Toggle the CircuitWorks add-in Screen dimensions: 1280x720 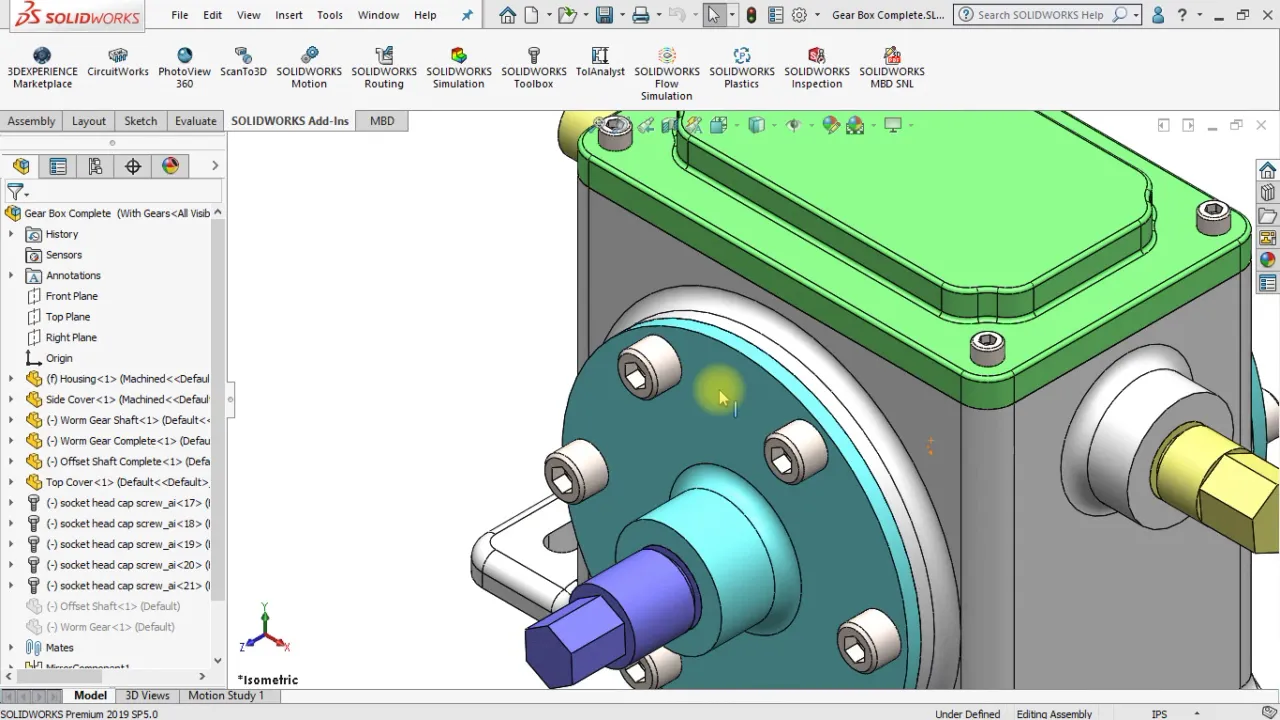point(118,62)
